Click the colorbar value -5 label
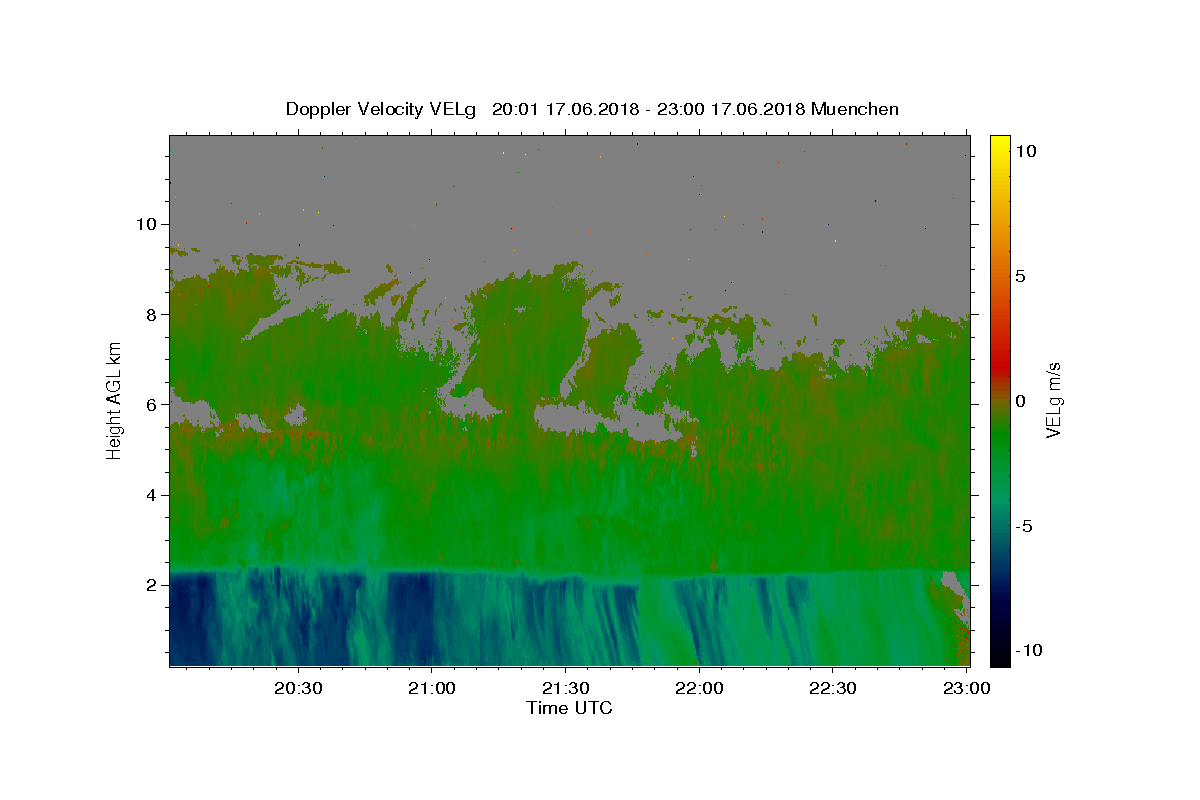This screenshot has height=800, width=1200. (x=1024, y=526)
